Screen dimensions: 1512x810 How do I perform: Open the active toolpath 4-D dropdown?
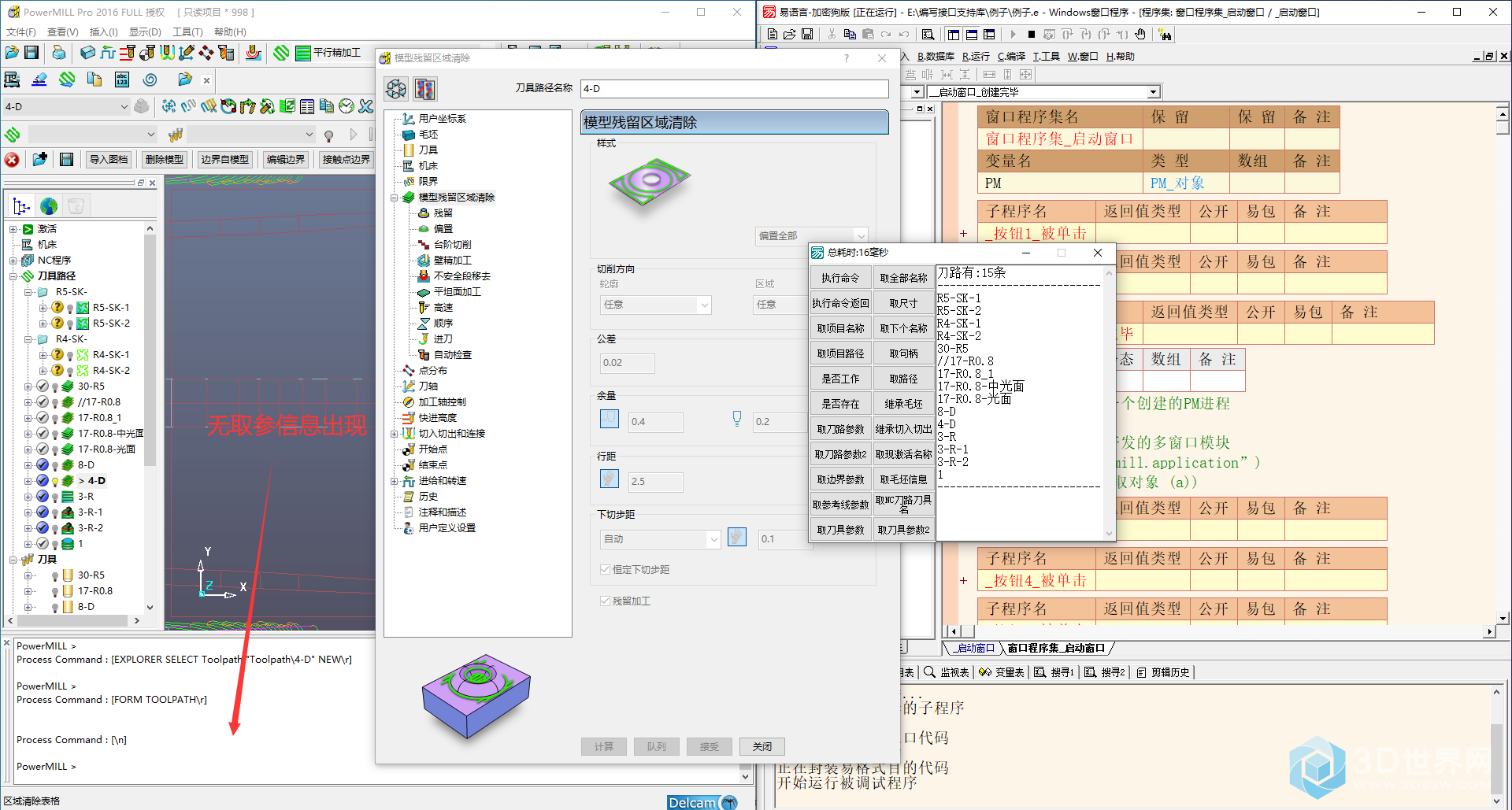point(124,106)
